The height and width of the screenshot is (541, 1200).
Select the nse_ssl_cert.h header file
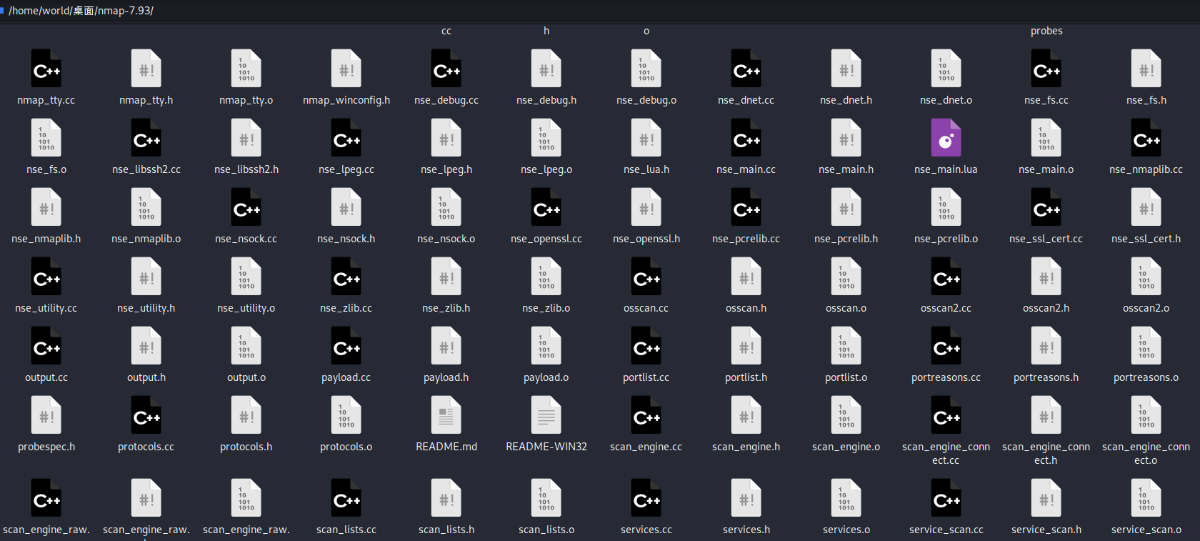(1145, 207)
